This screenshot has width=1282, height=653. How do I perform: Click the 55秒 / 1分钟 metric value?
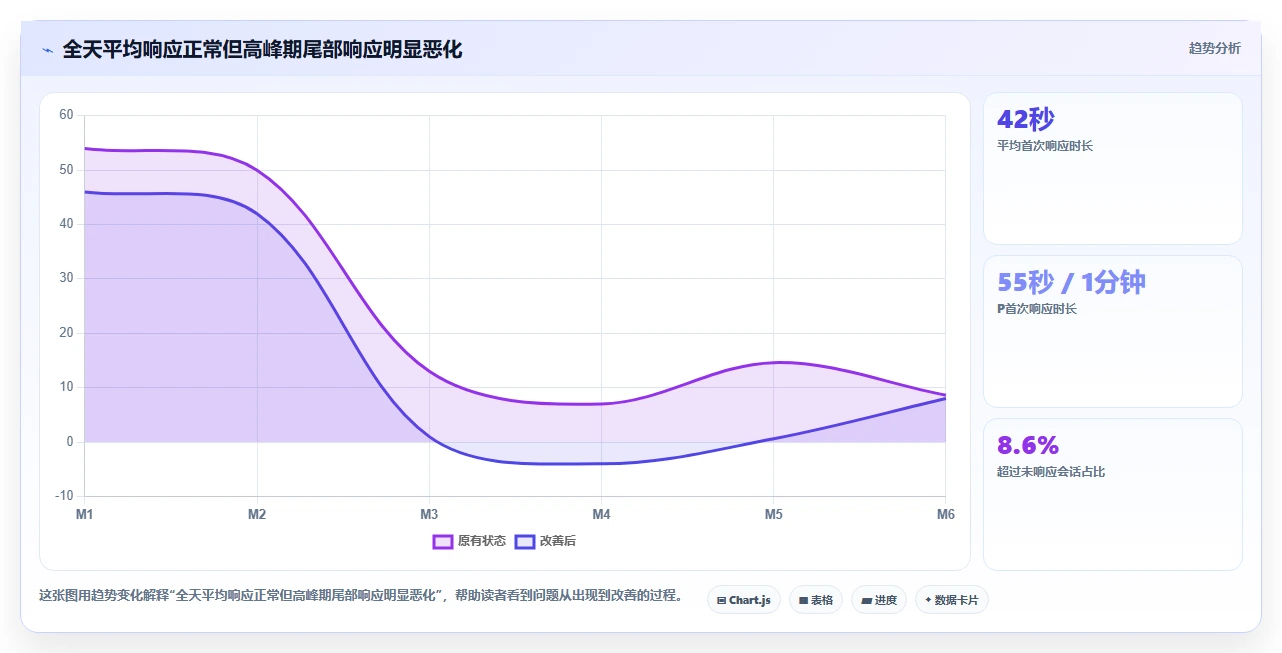coord(1071,282)
